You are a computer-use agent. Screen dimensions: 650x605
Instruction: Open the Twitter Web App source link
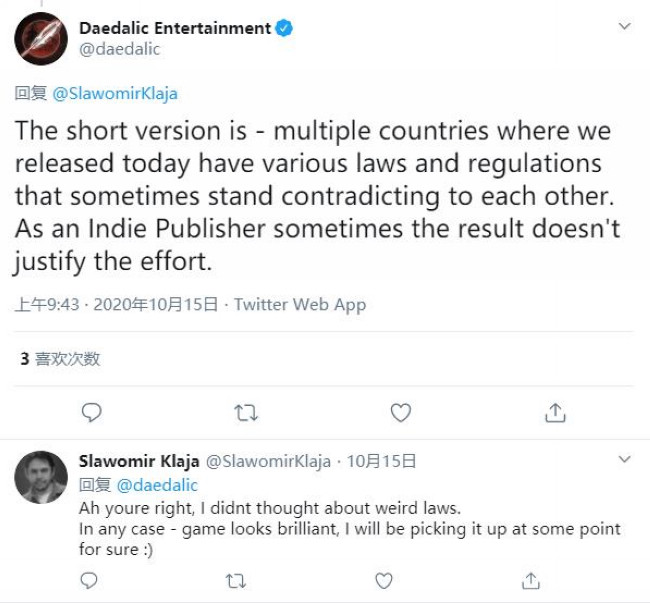click(x=300, y=305)
